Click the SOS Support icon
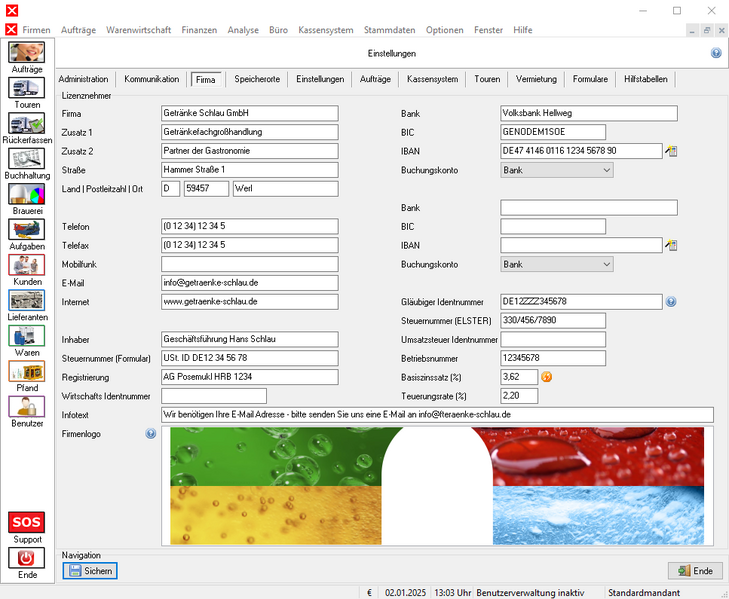This screenshot has width=729, height=599. [27, 523]
